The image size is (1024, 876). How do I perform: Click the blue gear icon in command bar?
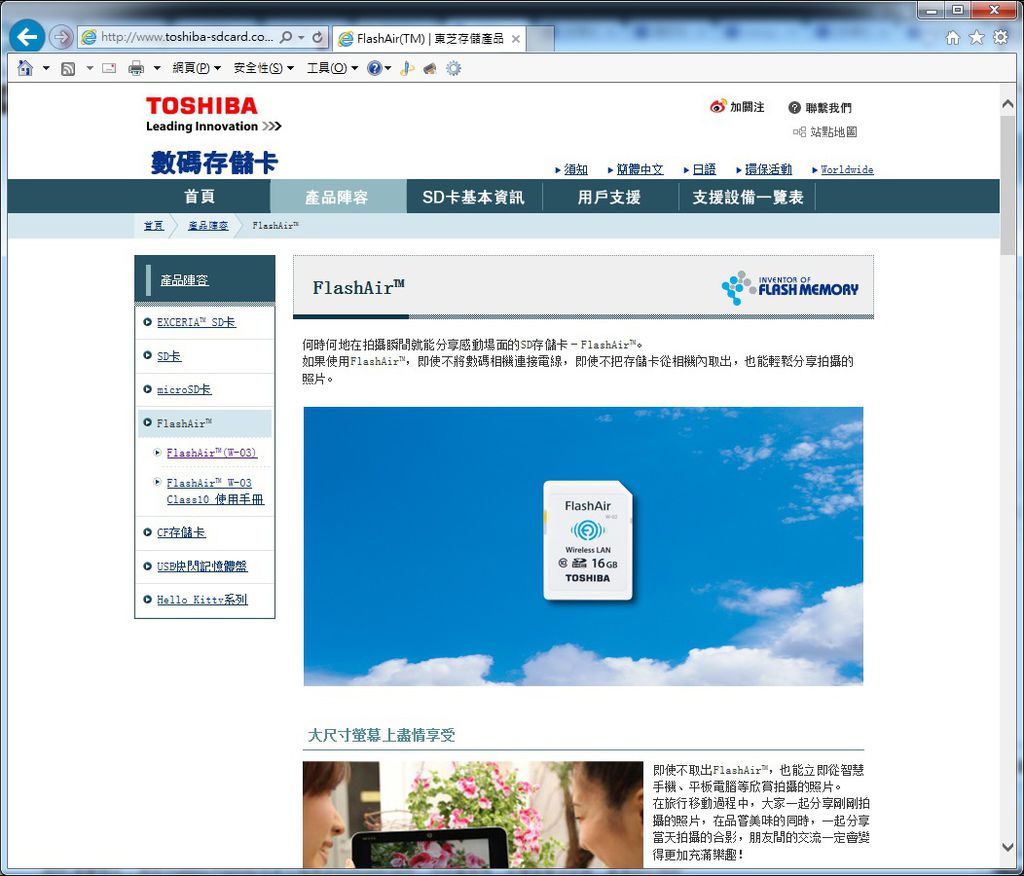pyautogui.click(x=453, y=68)
